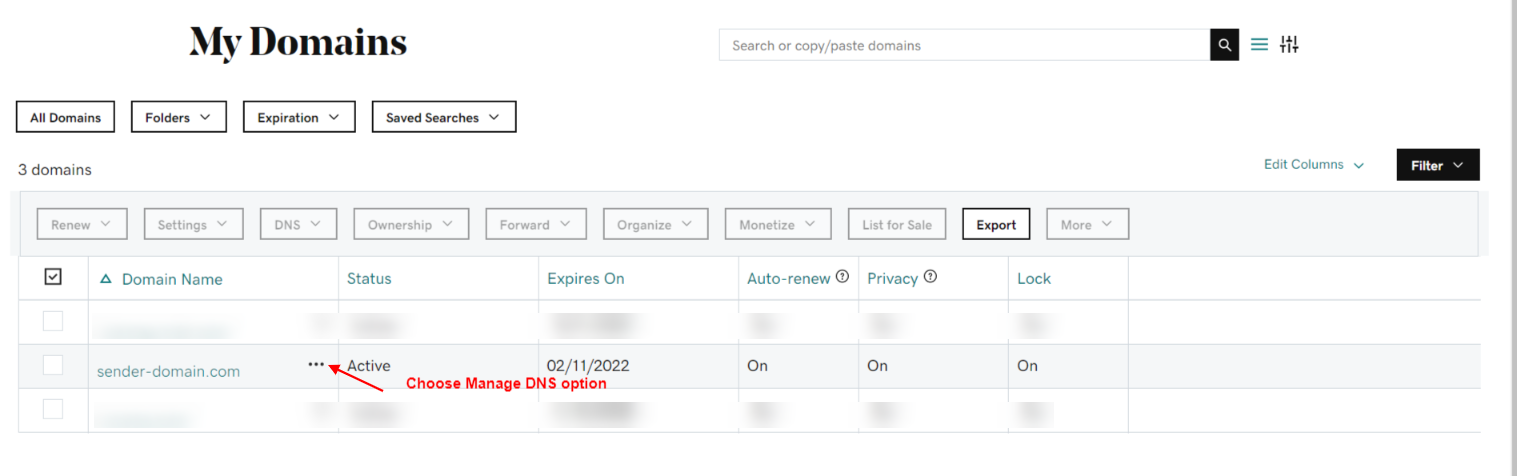Toggle the select-all domains checkbox
1517x476 pixels.
tap(53, 277)
